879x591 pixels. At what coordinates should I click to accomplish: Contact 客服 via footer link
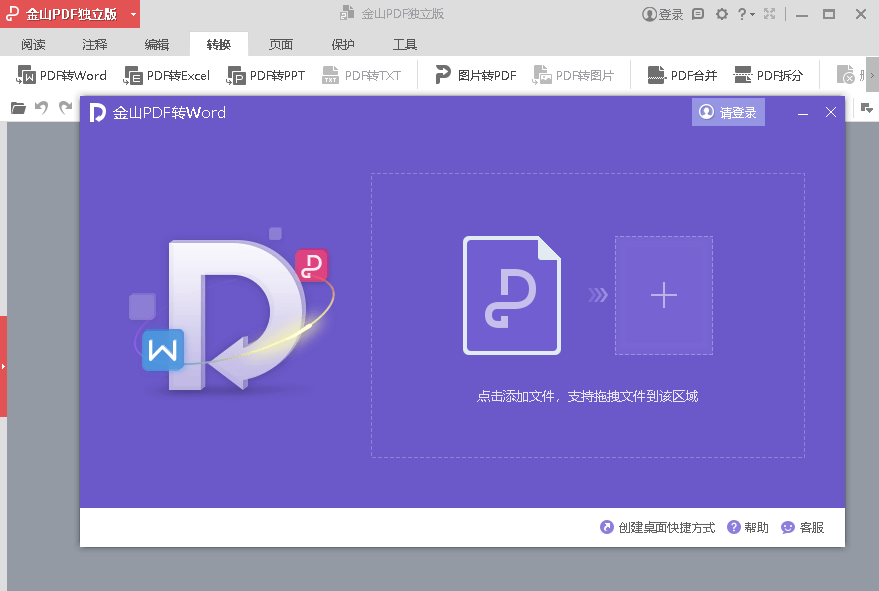point(803,527)
